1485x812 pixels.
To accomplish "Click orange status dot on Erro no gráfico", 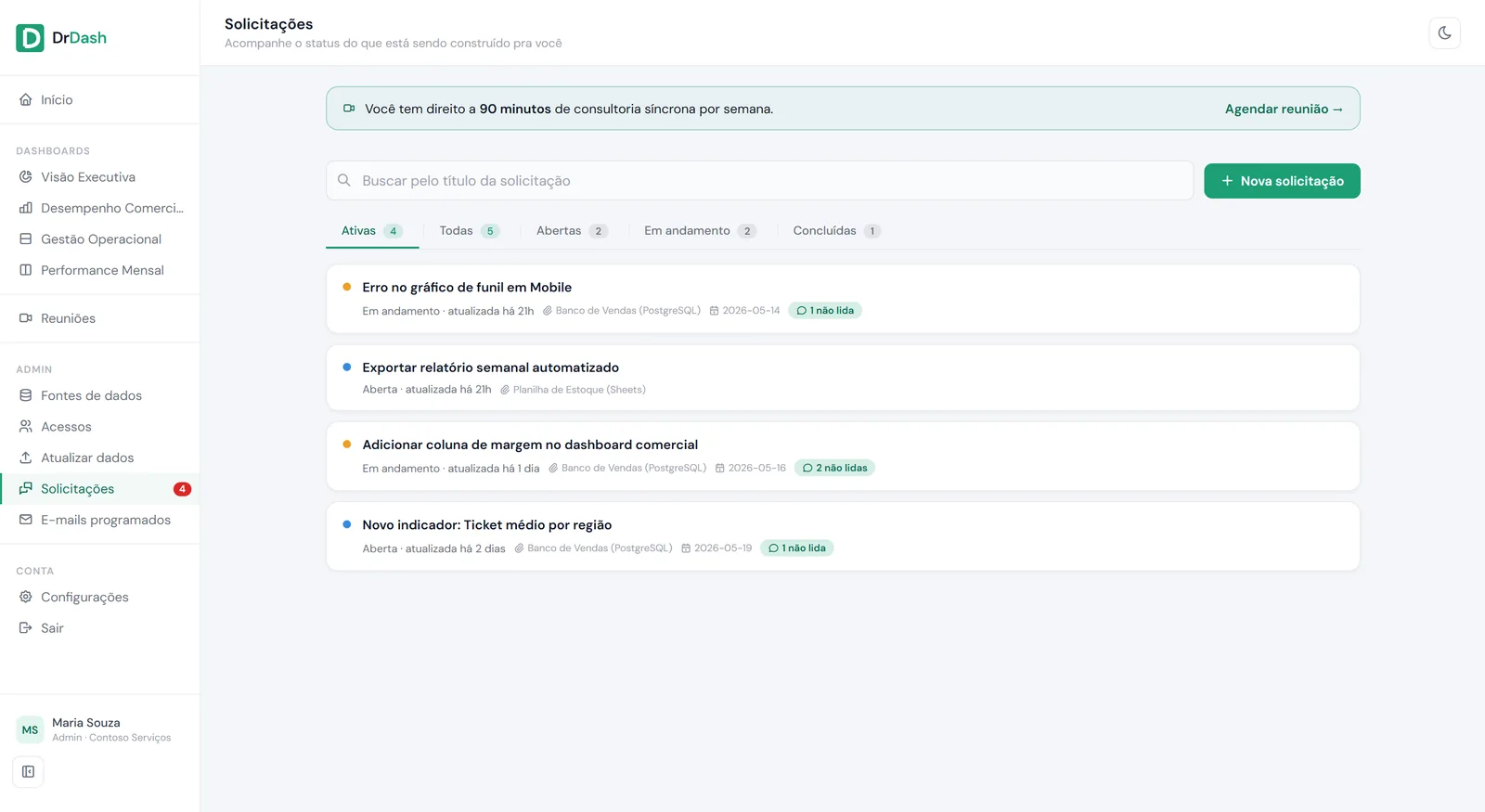I will [347, 287].
